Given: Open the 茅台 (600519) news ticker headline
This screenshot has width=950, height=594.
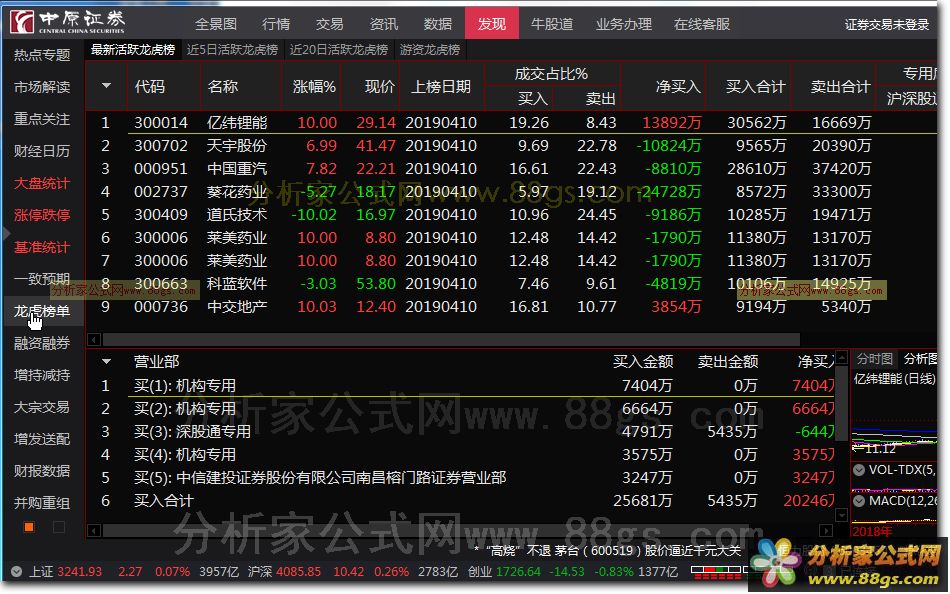Looking at the screenshot, I should (x=608, y=550).
